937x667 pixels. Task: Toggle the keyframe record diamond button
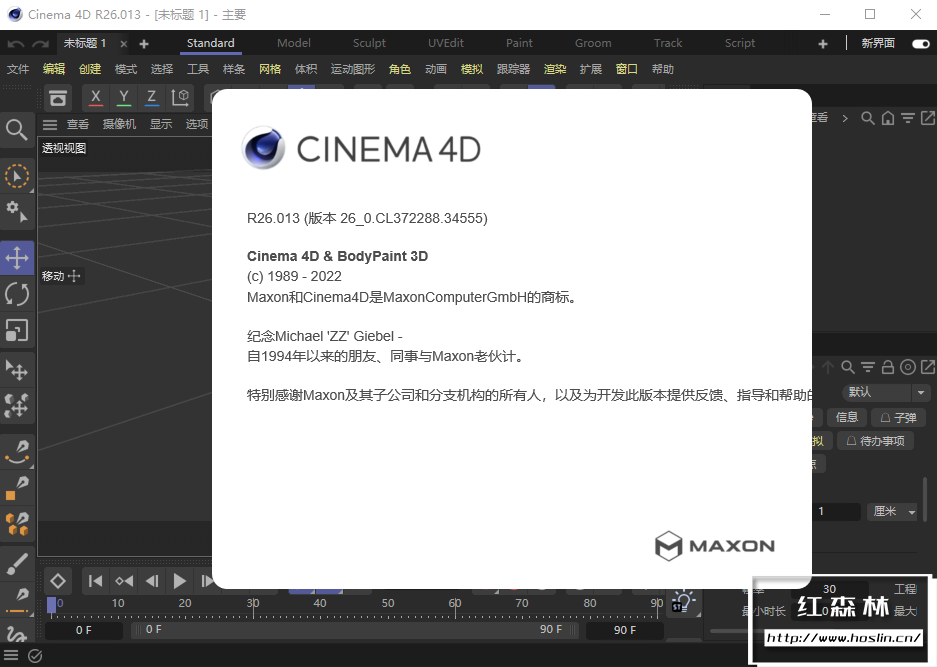pos(58,581)
